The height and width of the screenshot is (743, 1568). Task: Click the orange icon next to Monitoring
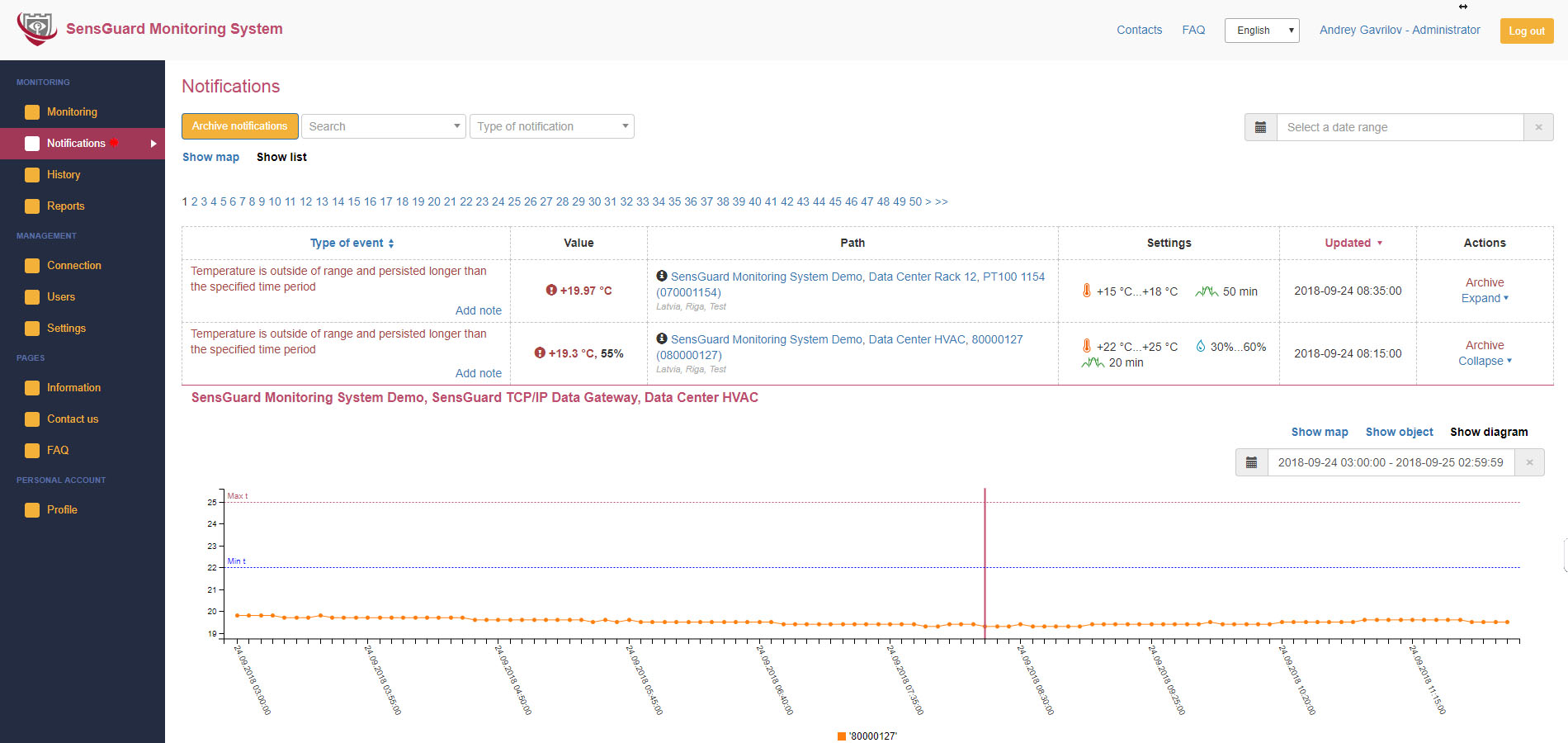click(32, 112)
